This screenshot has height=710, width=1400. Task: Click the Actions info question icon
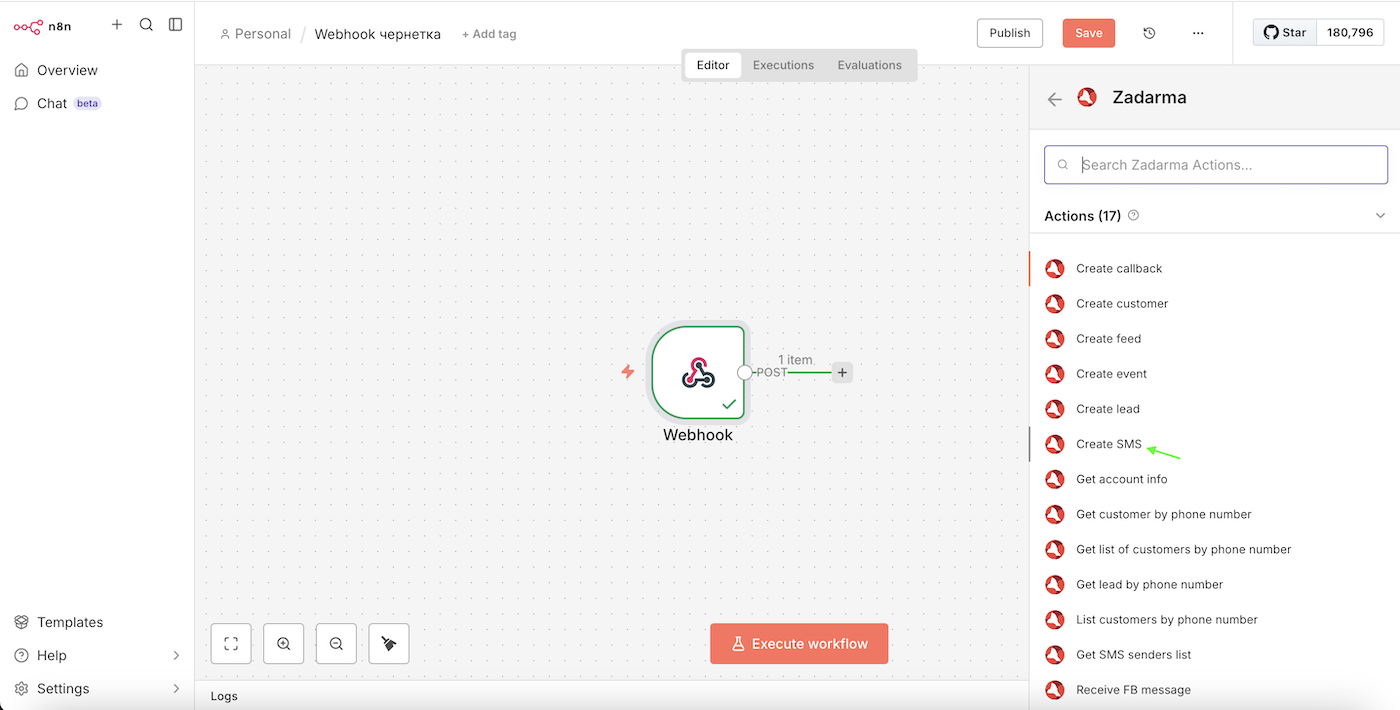pos(1133,216)
